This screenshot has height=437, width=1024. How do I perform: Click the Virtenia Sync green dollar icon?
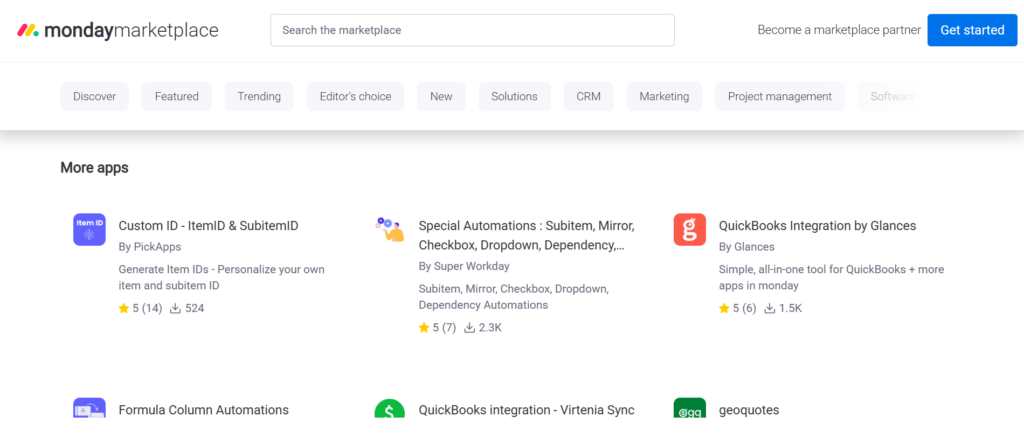tap(390, 408)
